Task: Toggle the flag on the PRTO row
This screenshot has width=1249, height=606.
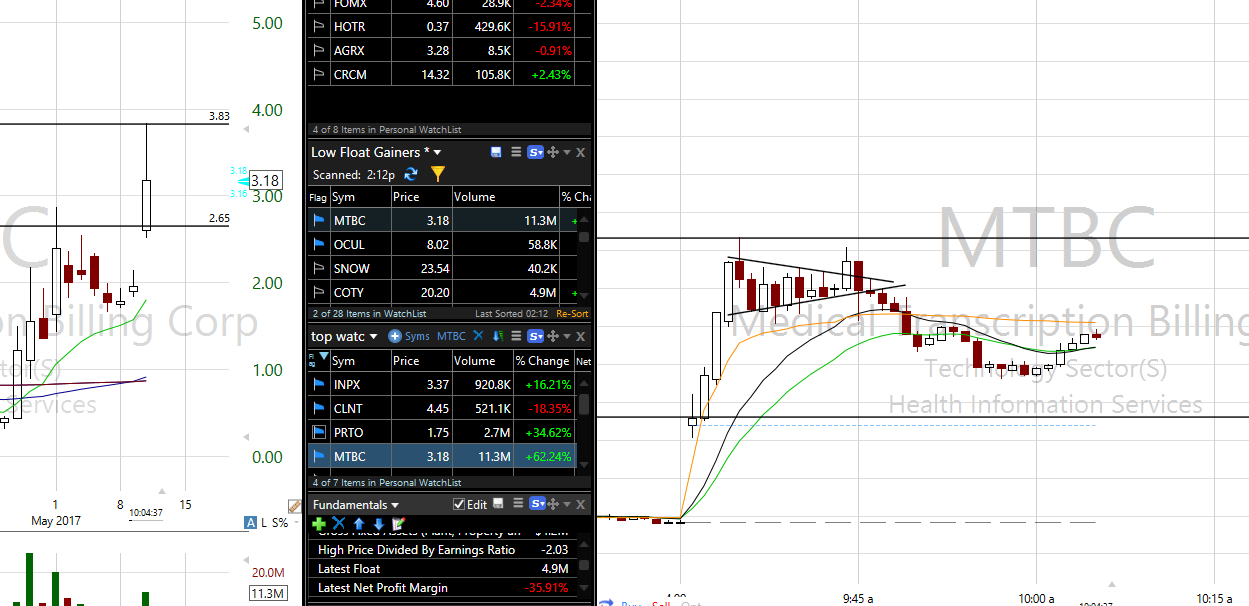Action: click(x=319, y=433)
